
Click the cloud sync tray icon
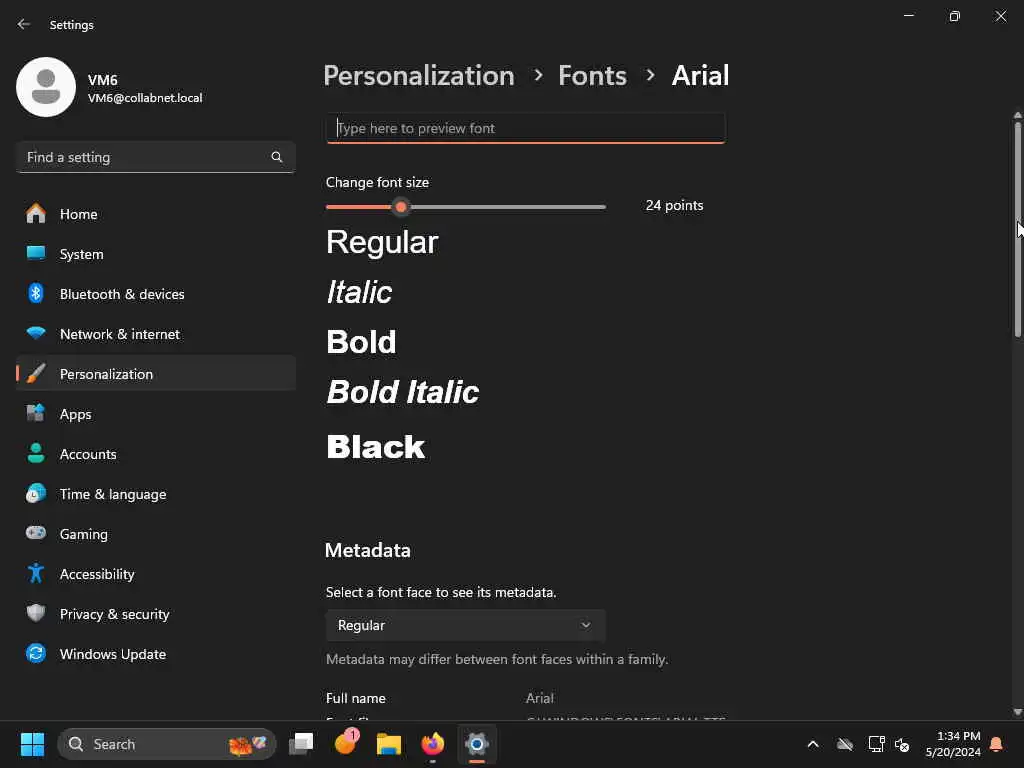point(845,744)
